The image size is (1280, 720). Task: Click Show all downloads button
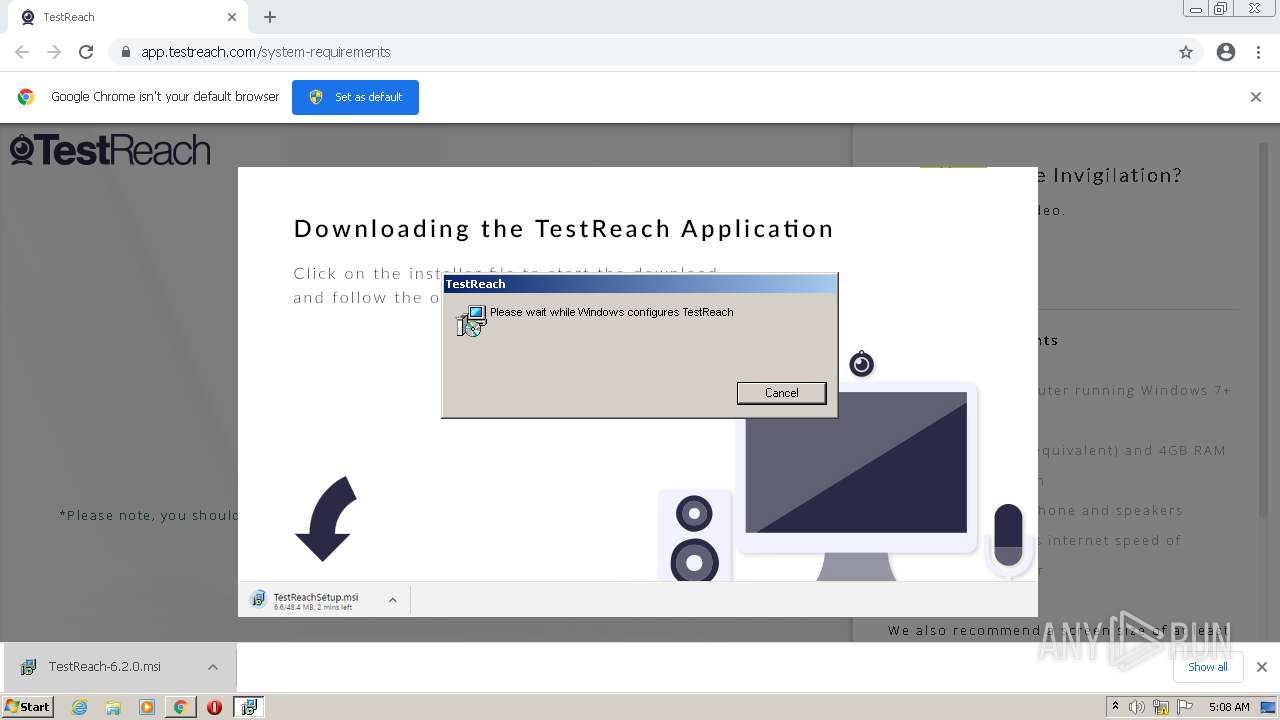(x=1207, y=667)
